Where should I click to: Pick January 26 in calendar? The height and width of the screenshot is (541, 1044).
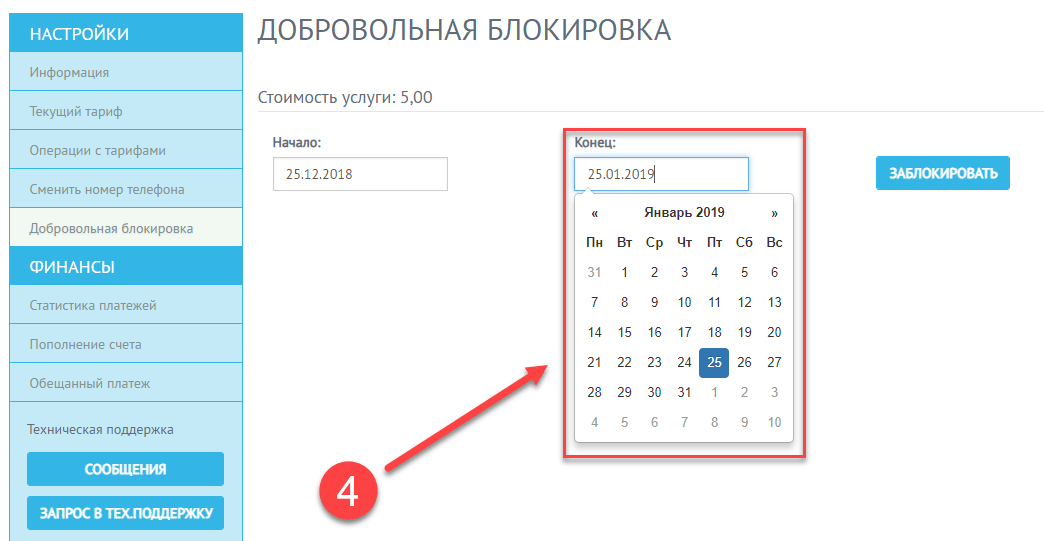coord(744,363)
